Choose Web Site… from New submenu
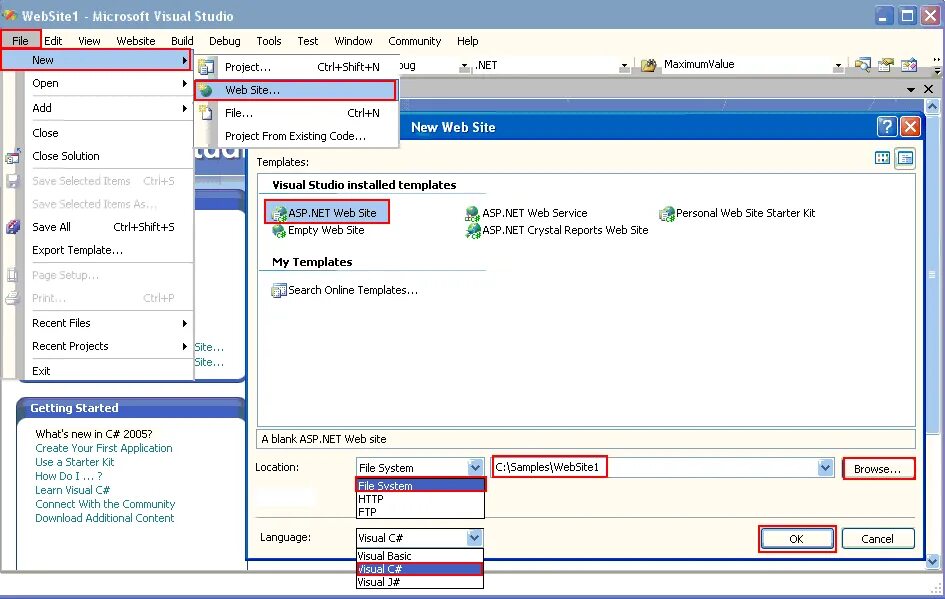 tap(295, 90)
